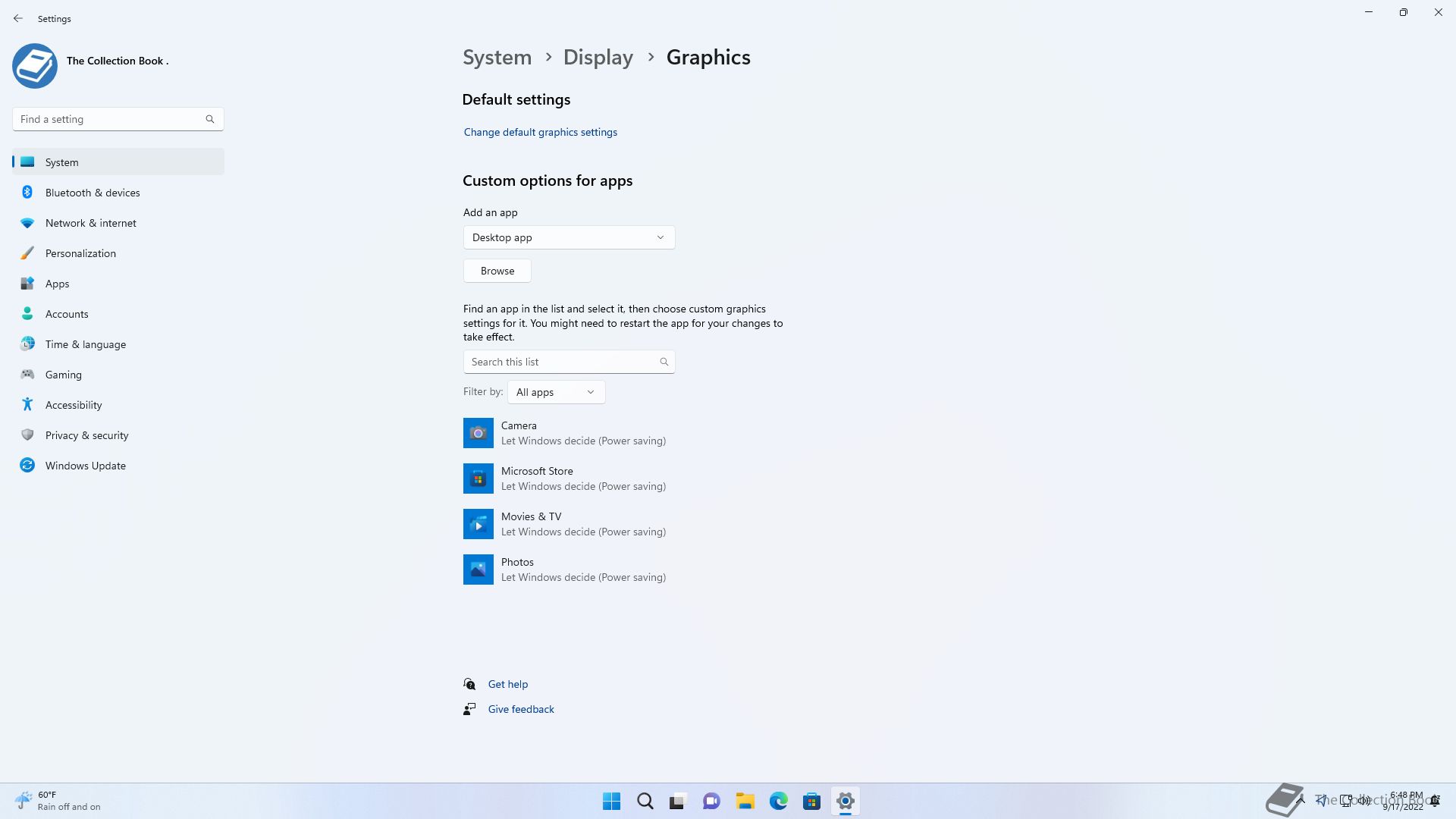1456x819 pixels.
Task: Select the Microsoft Store app icon
Action: 478,479
